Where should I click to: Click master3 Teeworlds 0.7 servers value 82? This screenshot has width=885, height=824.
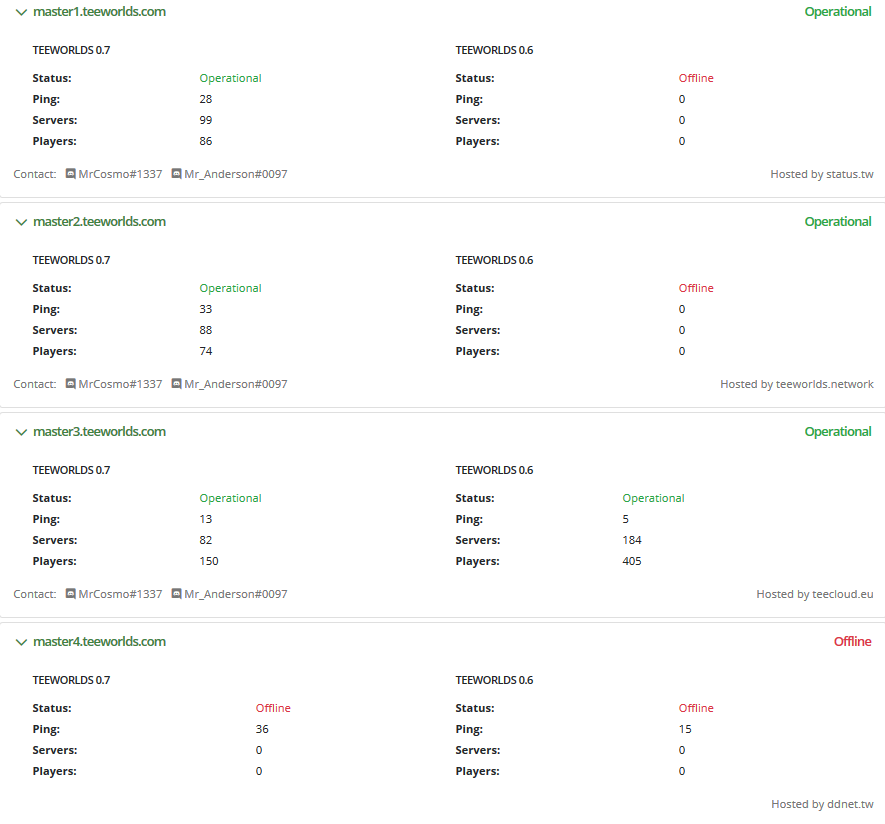(x=206, y=540)
